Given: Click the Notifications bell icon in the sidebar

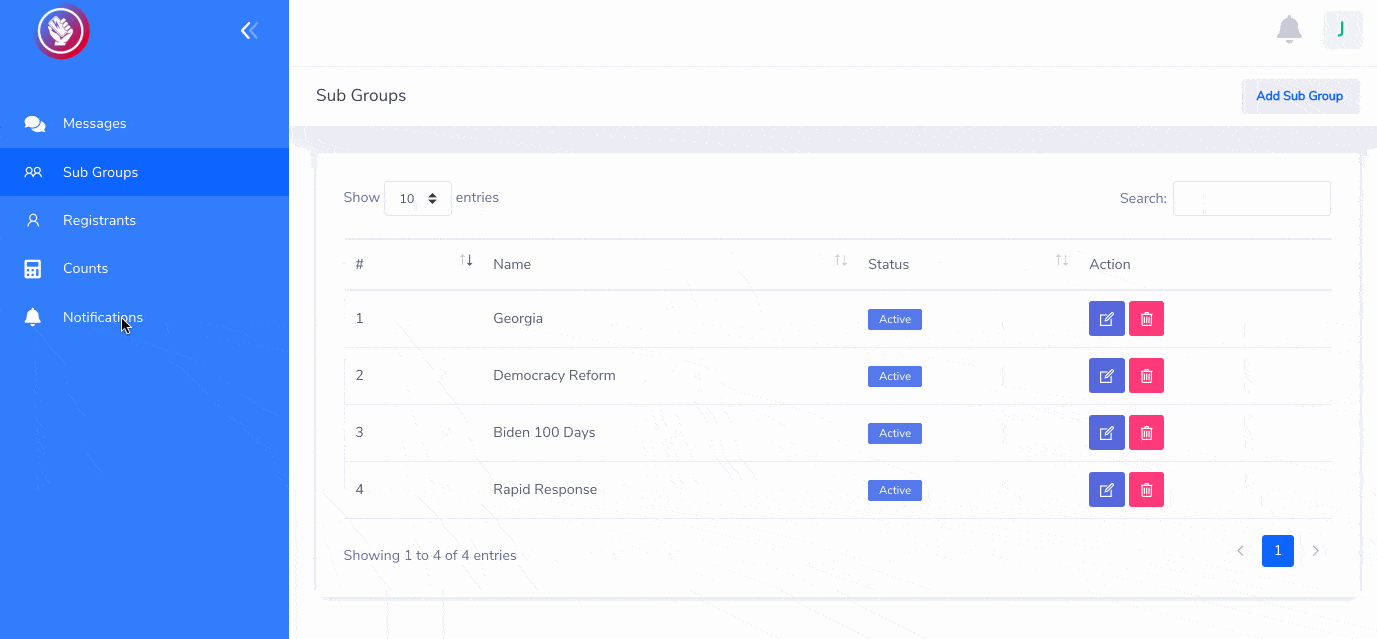Looking at the screenshot, I should point(33,317).
